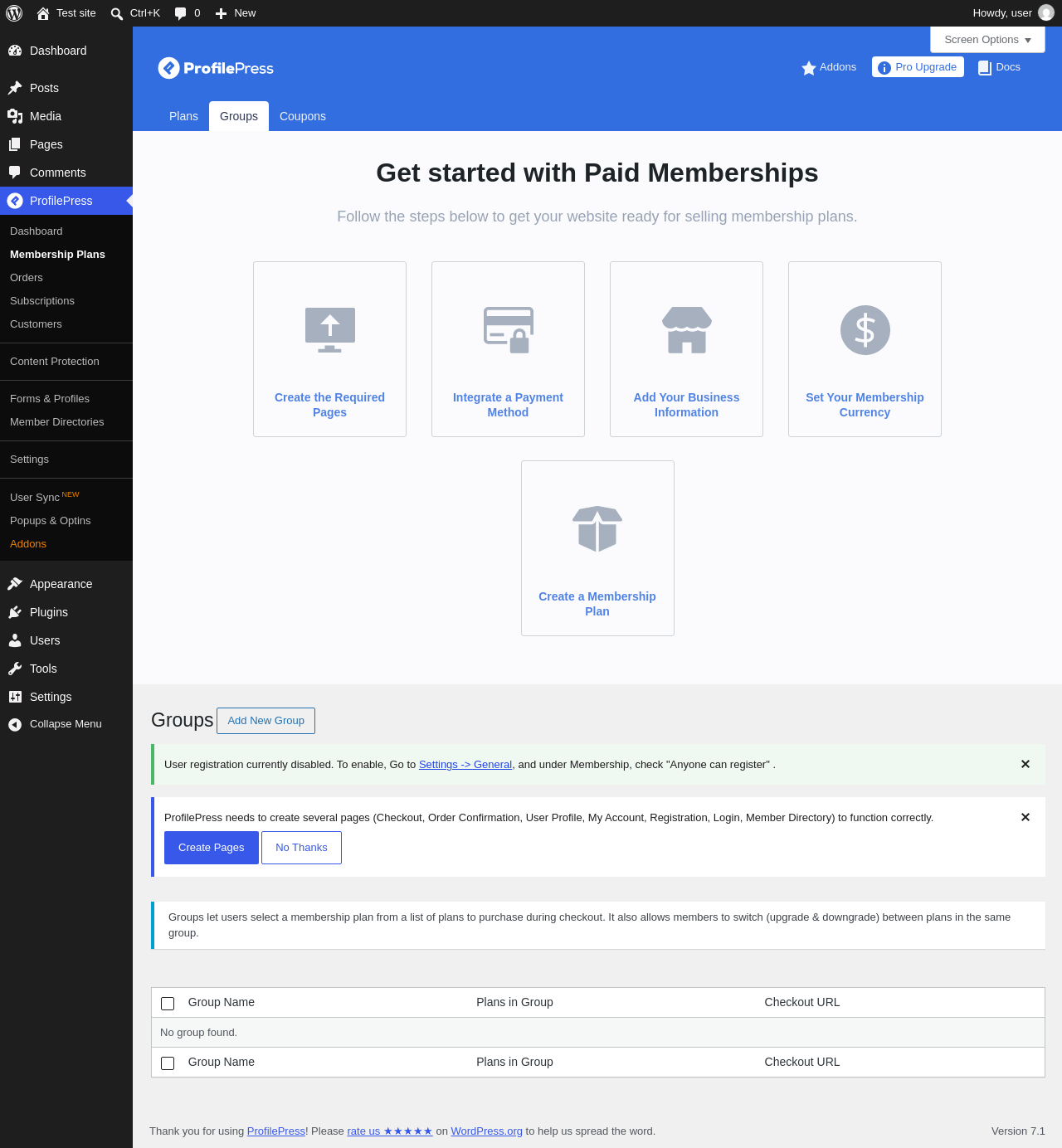Screen dimensions: 1062x1148
Task: Click the ProfilePress logo in header
Action: (216, 68)
